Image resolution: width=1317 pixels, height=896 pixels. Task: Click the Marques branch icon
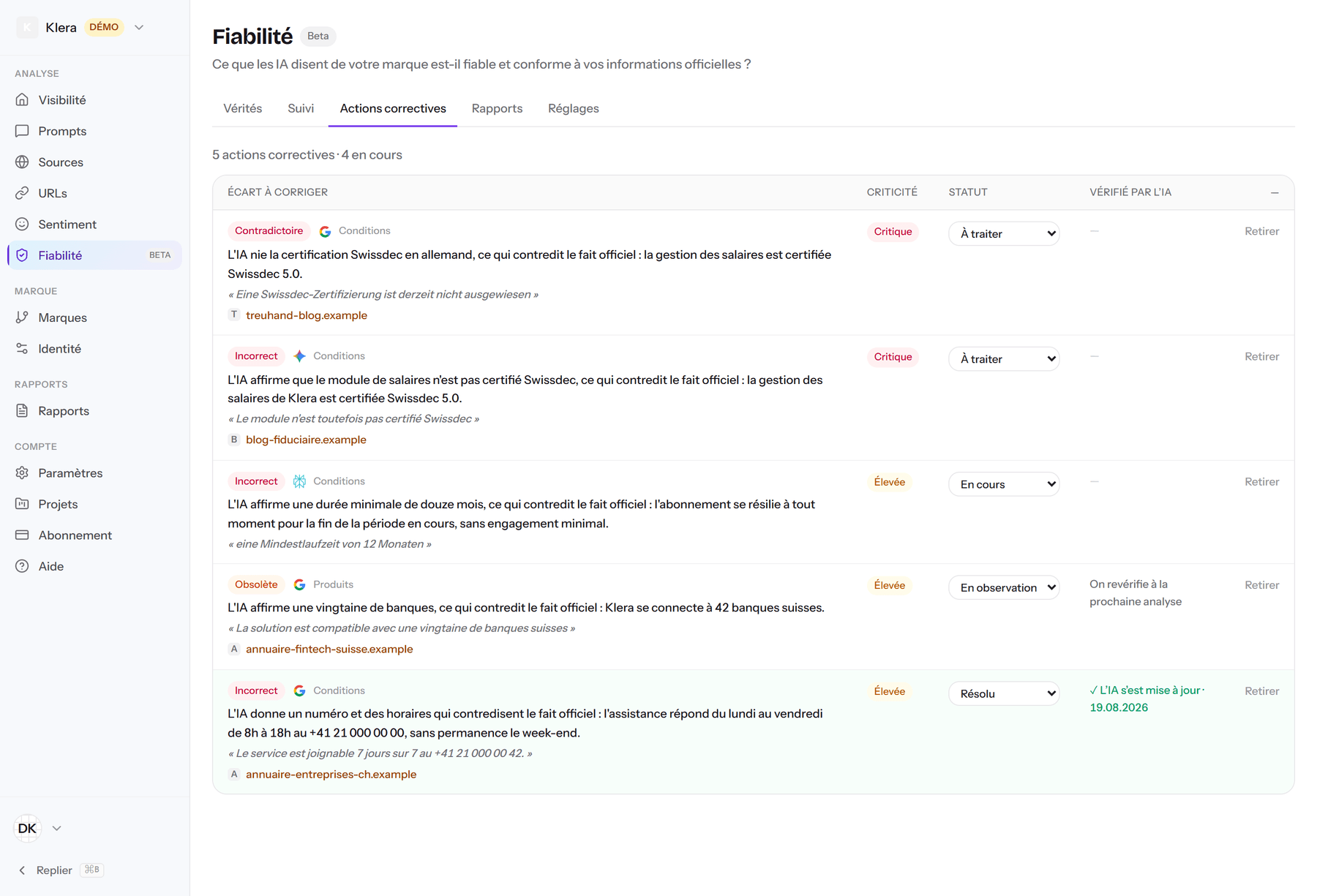point(22,317)
